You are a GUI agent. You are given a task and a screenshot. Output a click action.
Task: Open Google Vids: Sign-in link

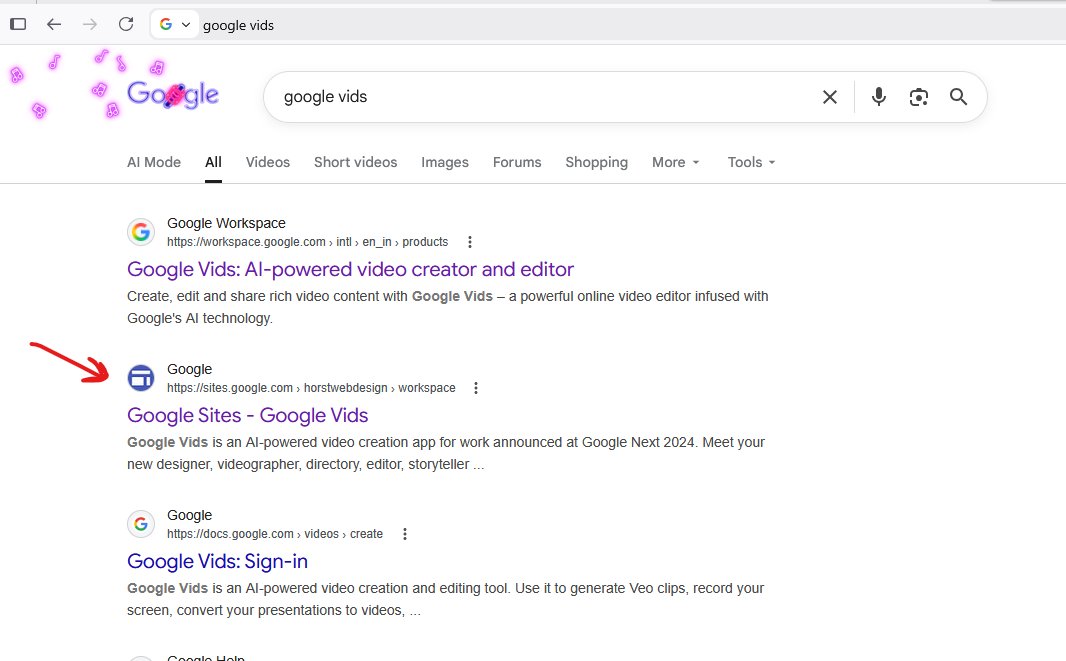[218, 562]
